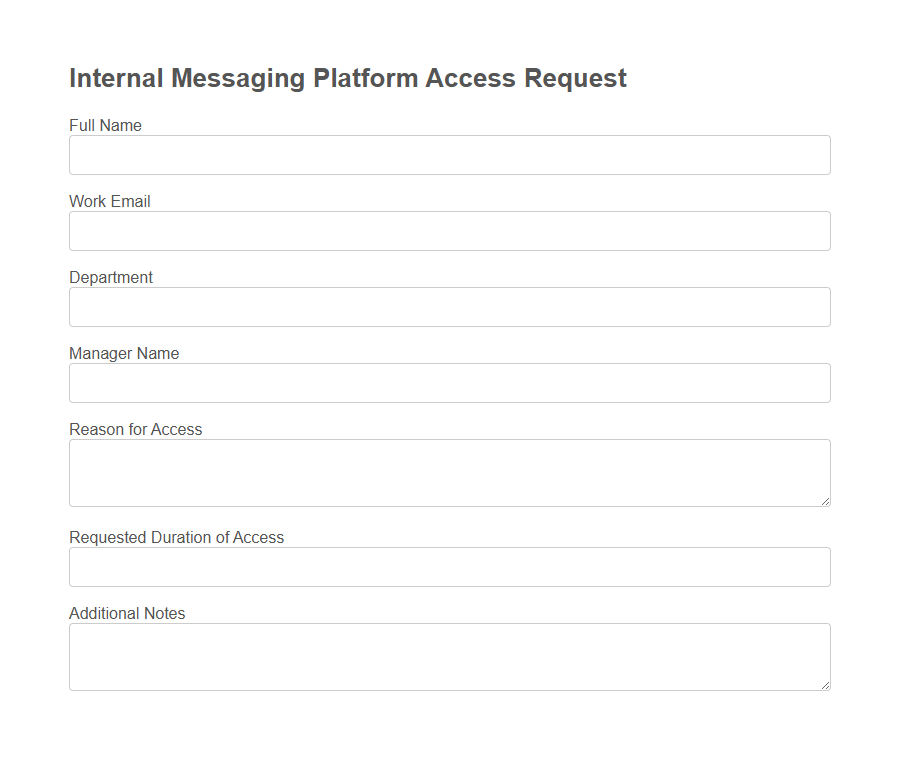Select the Reason for Access label
The width and height of the screenshot is (900, 759).
[135, 429]
